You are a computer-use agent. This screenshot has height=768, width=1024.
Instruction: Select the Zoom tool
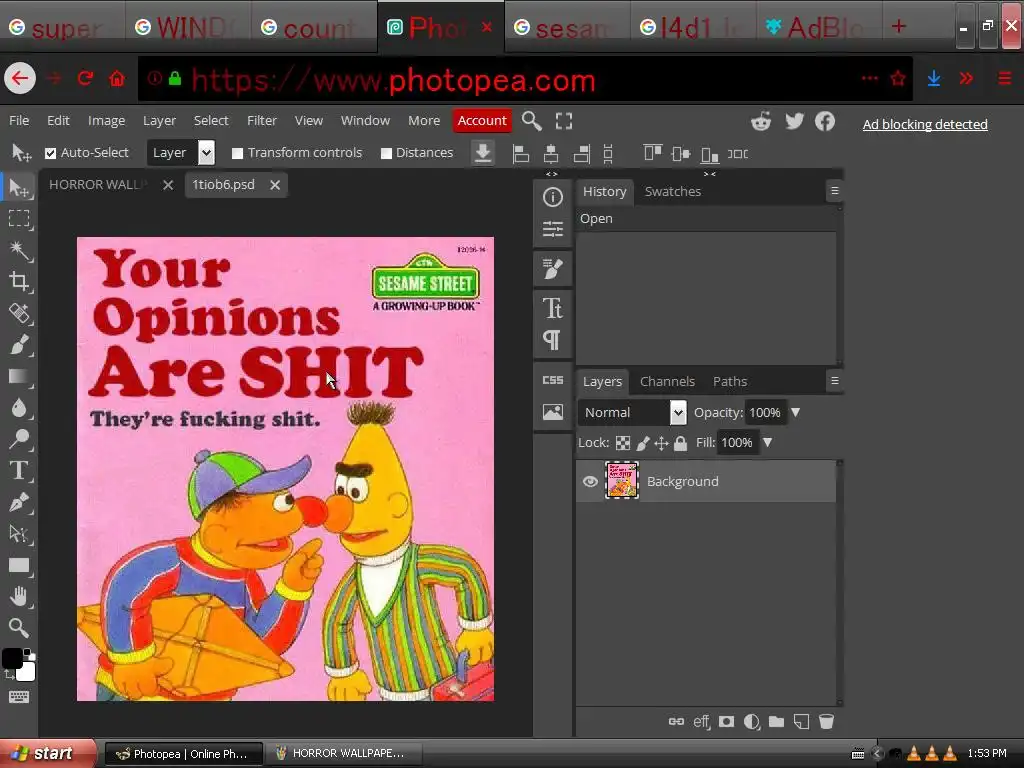[20, 628]
